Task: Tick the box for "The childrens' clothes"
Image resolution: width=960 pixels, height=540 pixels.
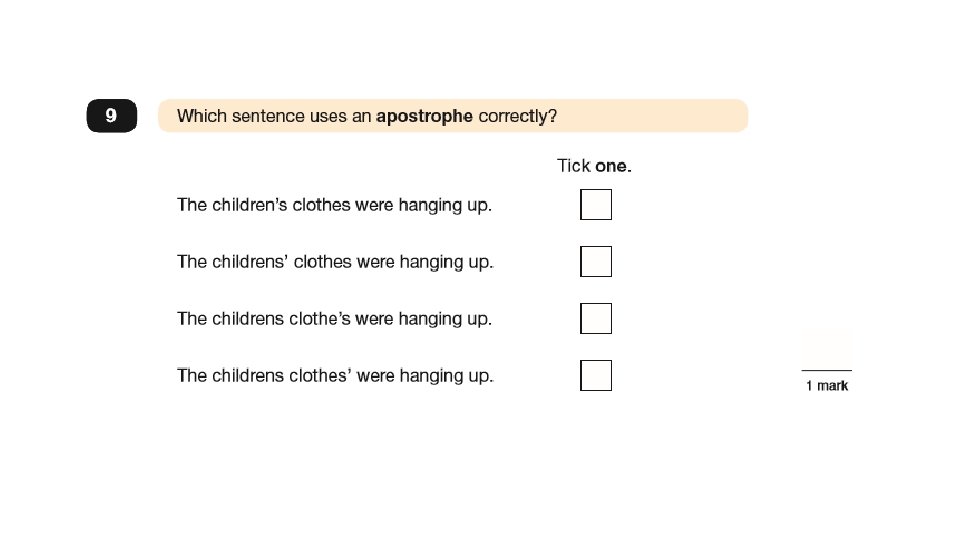Action: tap(596, 262)
